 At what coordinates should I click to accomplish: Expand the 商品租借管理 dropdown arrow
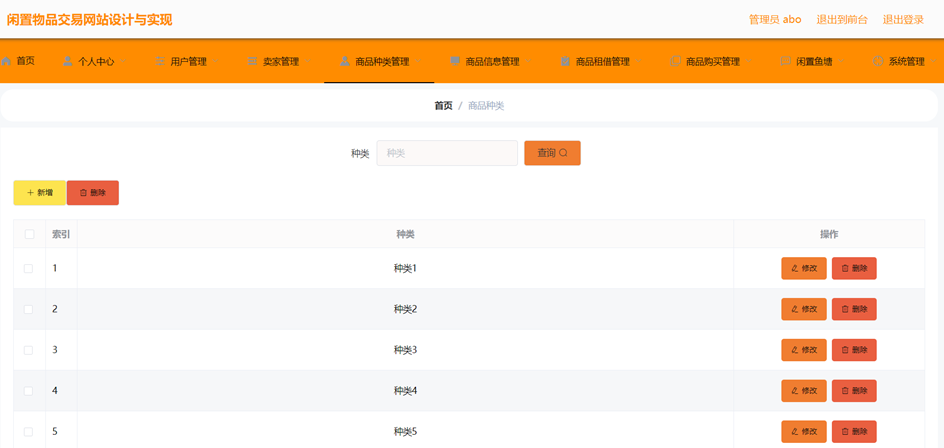(638, 61)
